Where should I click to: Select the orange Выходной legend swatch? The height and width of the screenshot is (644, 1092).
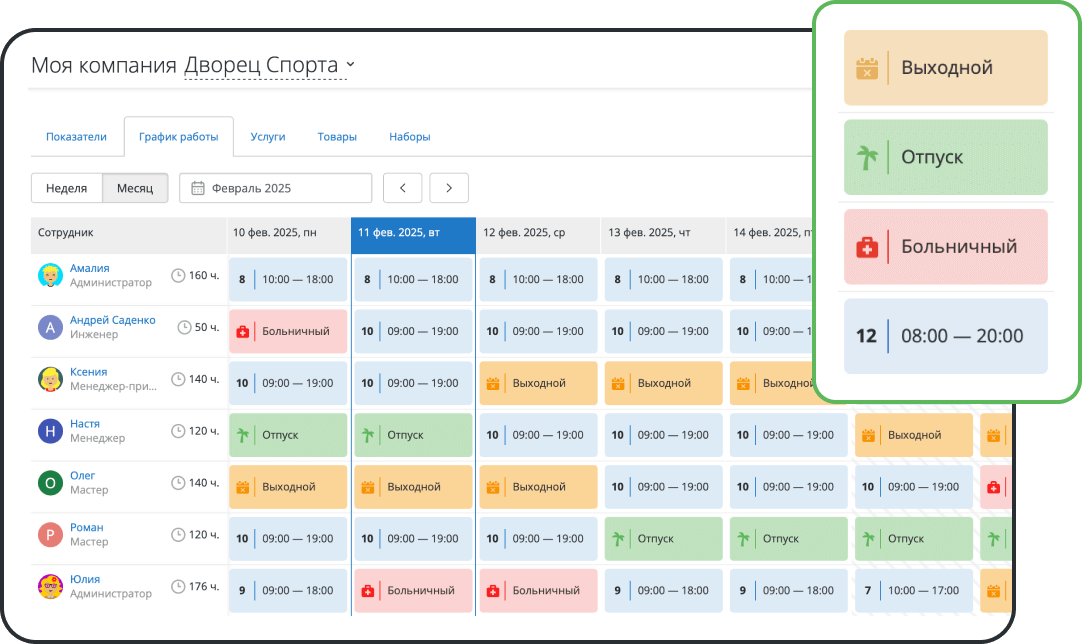(945, 68)
